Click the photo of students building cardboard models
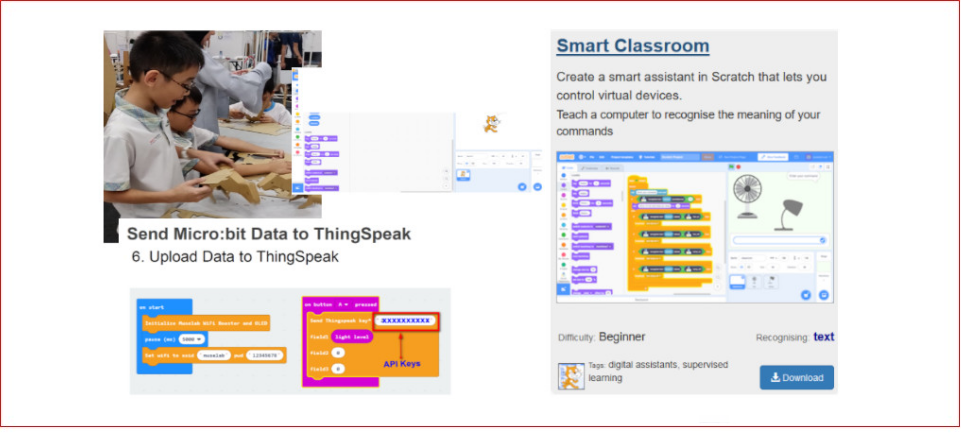 [x=210, y=120]
